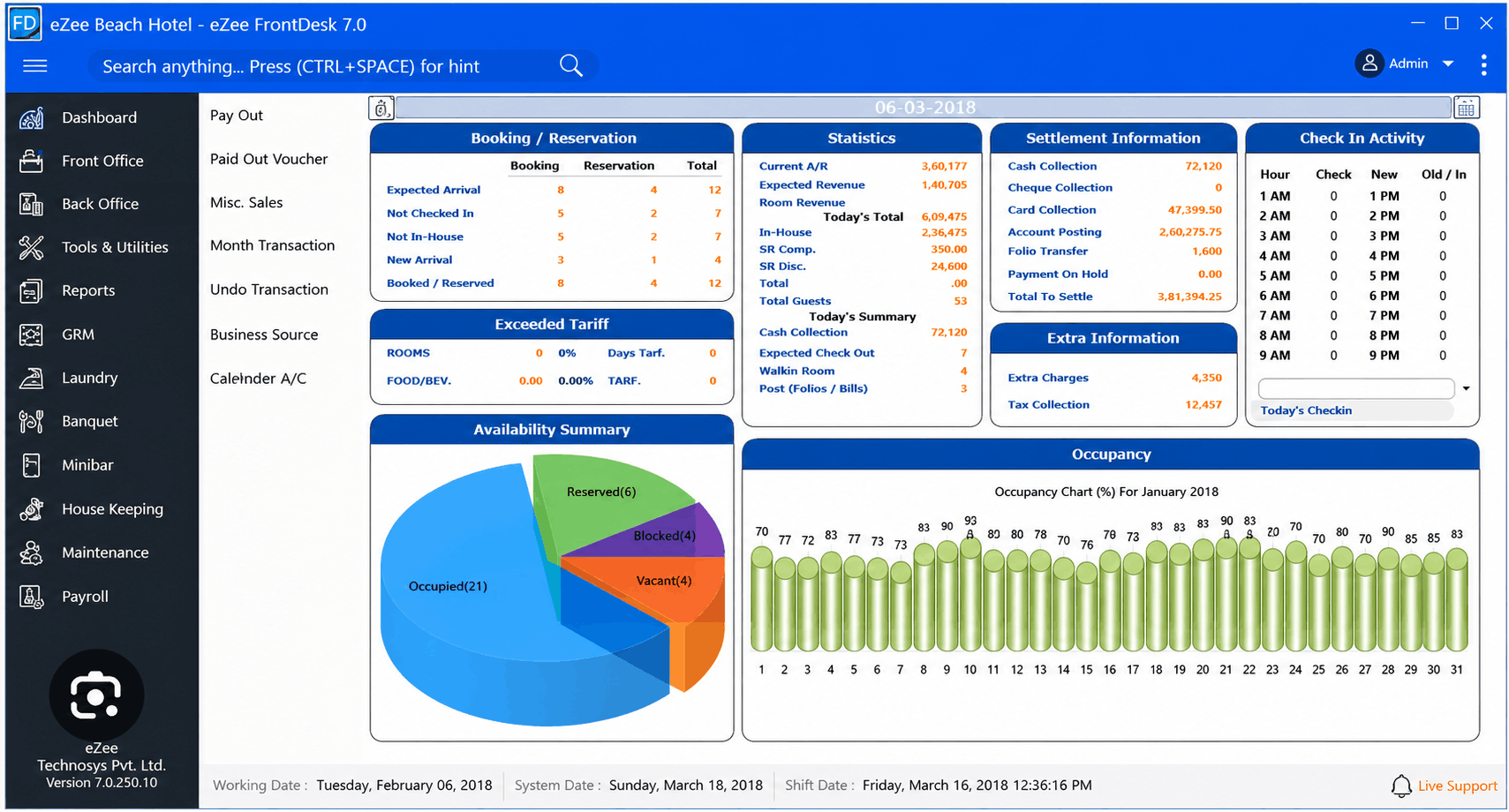
Task: Open the Check In Activity dropdown arrow
Action: pos(1466,388)
